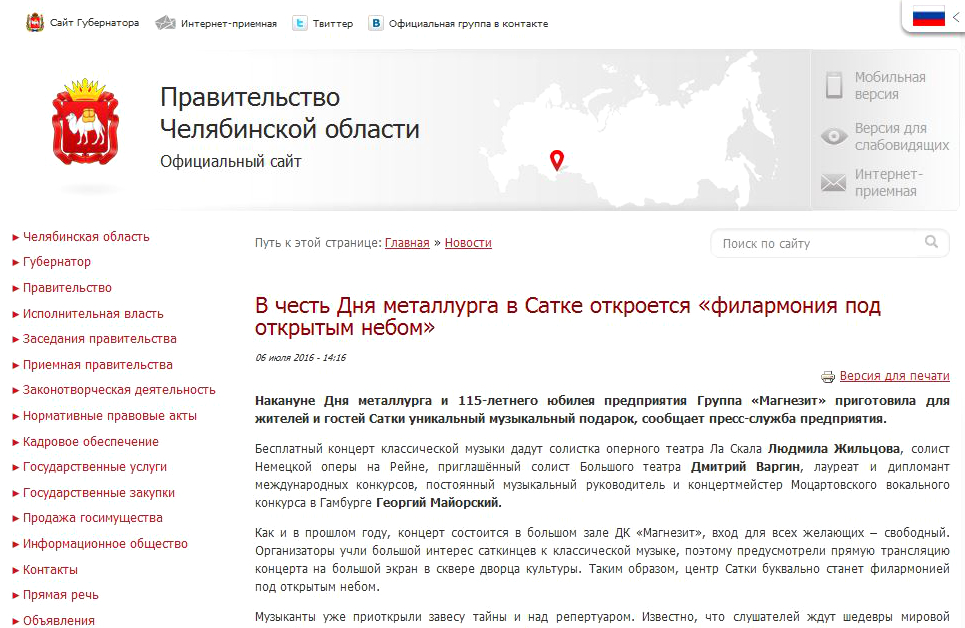Click the article headline about Дня металлурга

click(567, 316)
